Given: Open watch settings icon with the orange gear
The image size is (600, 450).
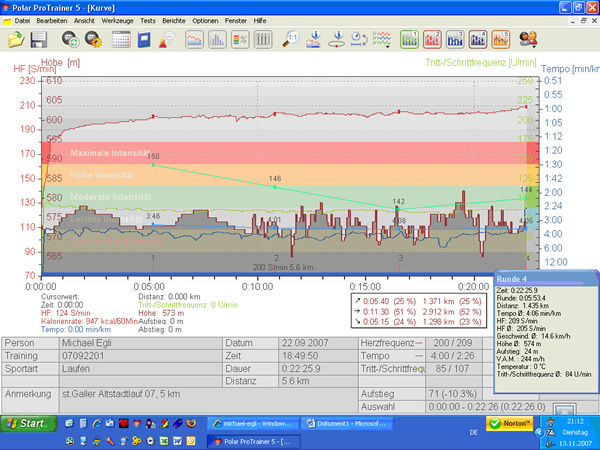Looking at the screenshot, I should [93, 39].
